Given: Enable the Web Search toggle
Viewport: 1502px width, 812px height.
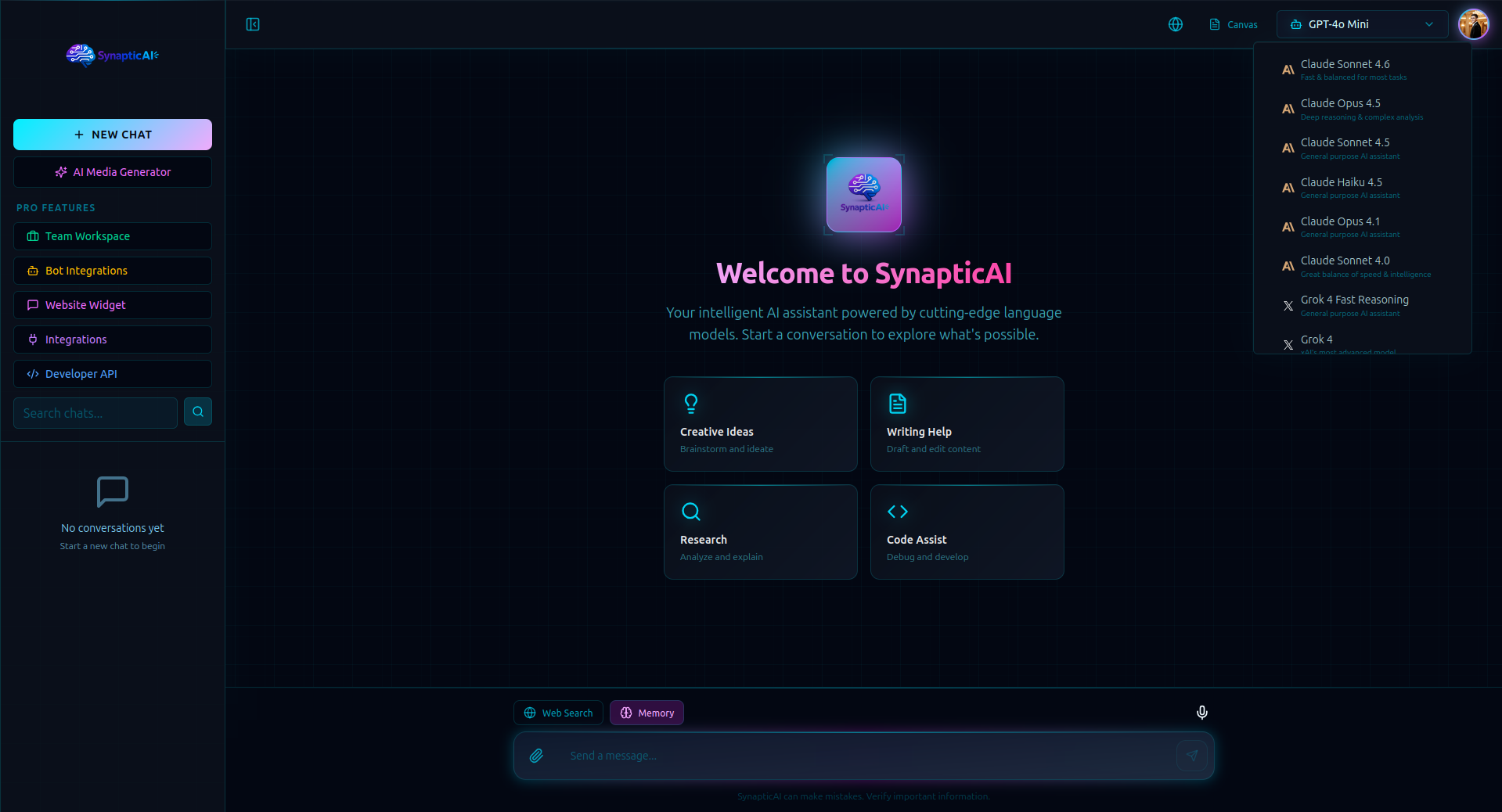Looking at the screenshot, I should click(557, 713).
